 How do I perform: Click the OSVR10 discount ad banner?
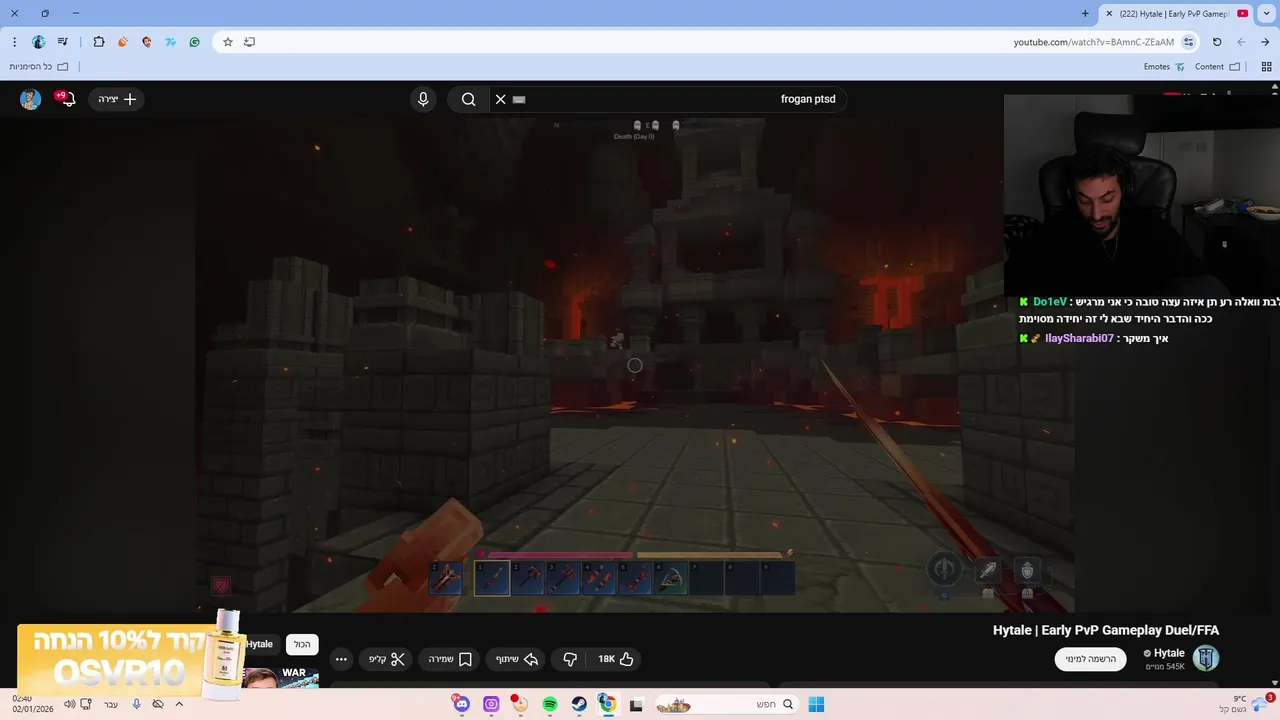tap(130, 655)
